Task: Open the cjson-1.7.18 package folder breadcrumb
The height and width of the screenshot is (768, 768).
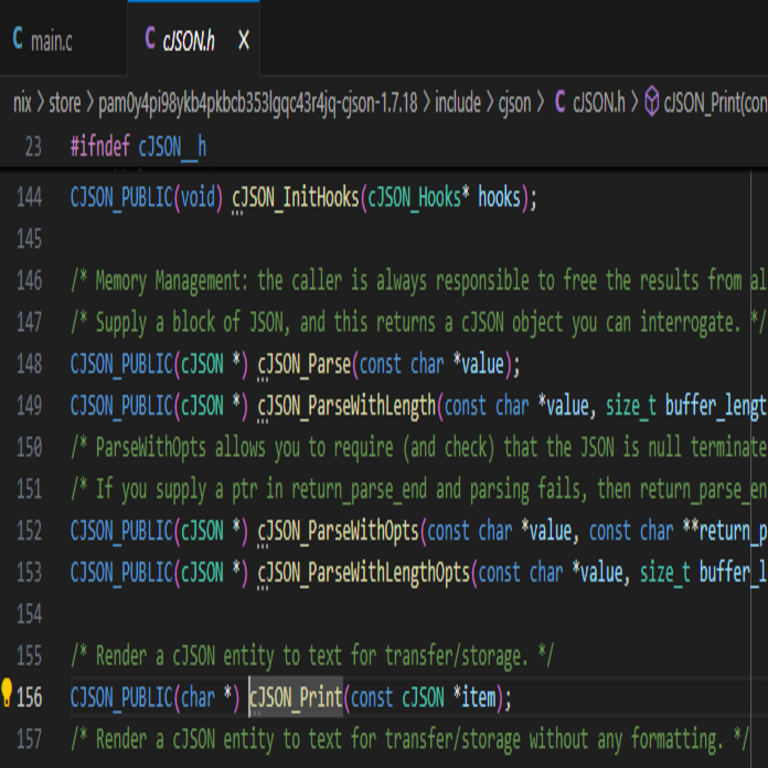Action: coord(257,102)
